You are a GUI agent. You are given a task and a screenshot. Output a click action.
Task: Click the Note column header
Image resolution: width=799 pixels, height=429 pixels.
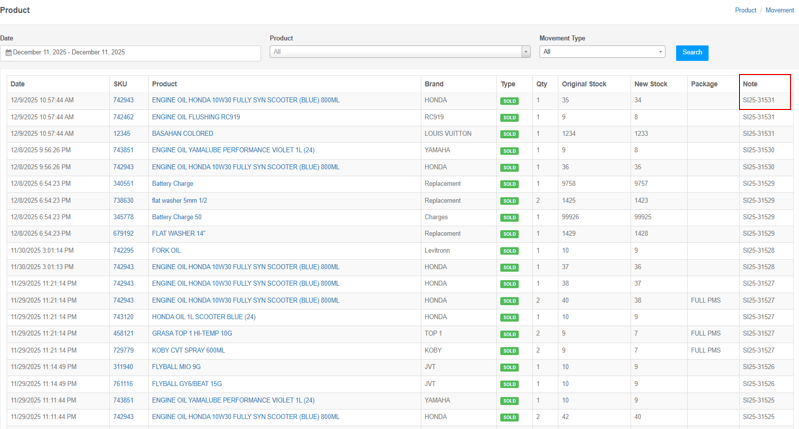tap(750, 84)
